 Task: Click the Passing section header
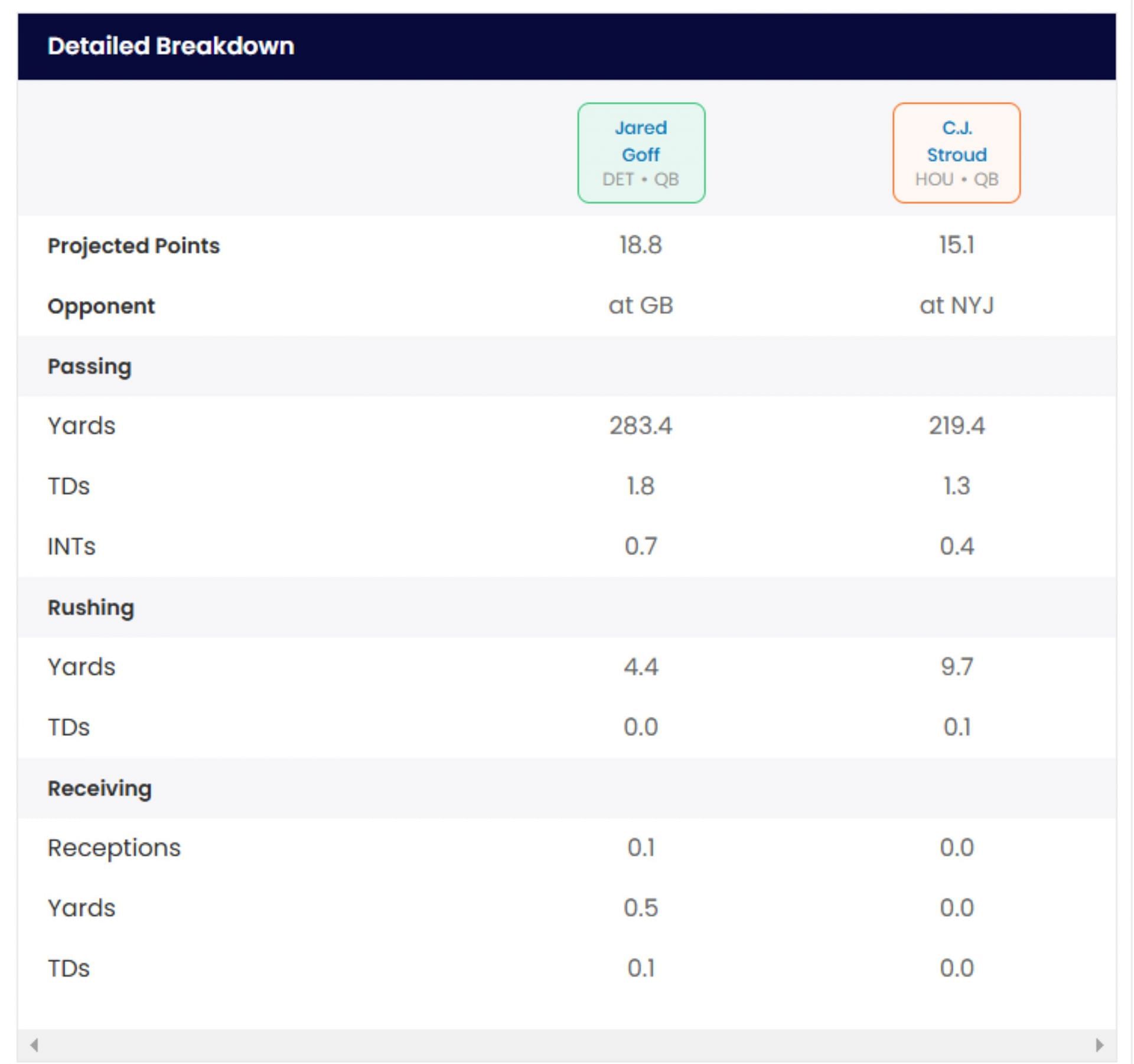(x=89, y=366)
